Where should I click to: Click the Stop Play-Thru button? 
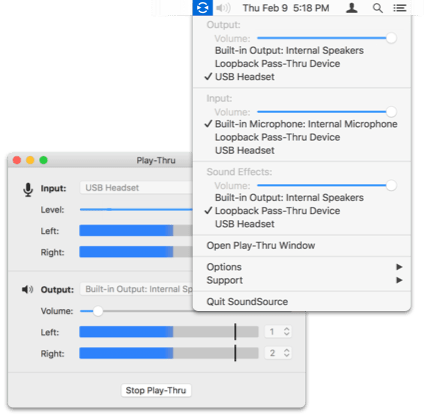(156, 390)
